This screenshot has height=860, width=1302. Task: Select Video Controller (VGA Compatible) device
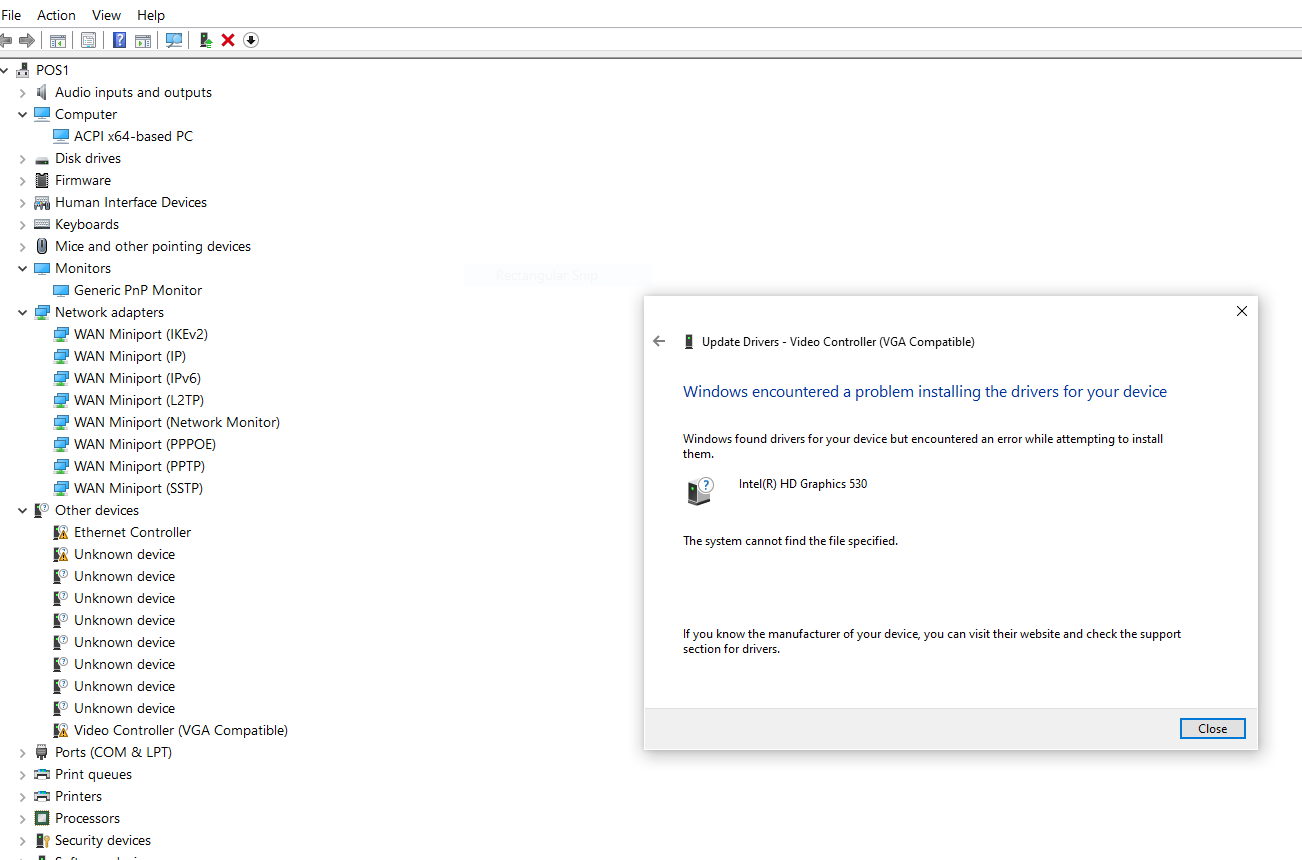180,730
